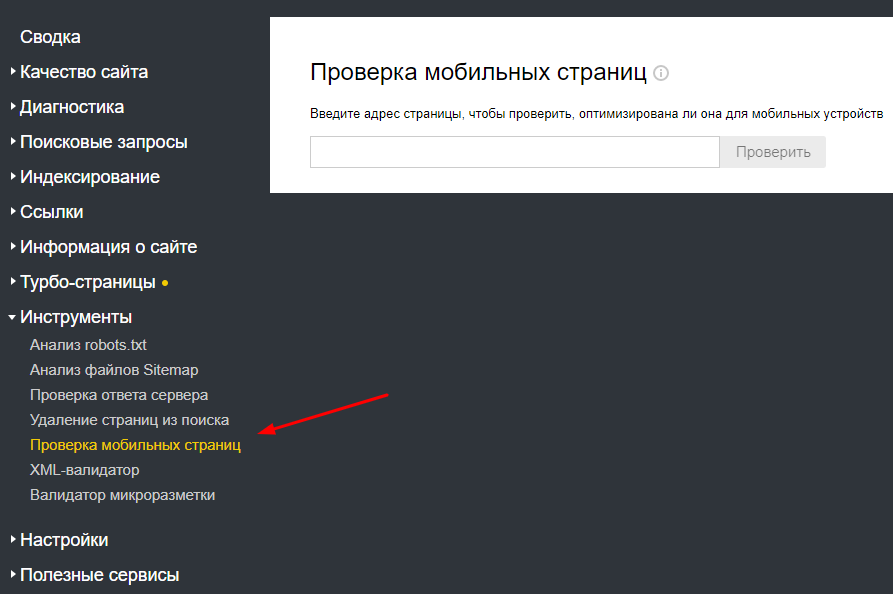Expand the Диагностика arrow
This screenshot has width=893, height=594.
pyautogui.click(x=13, y=106)
